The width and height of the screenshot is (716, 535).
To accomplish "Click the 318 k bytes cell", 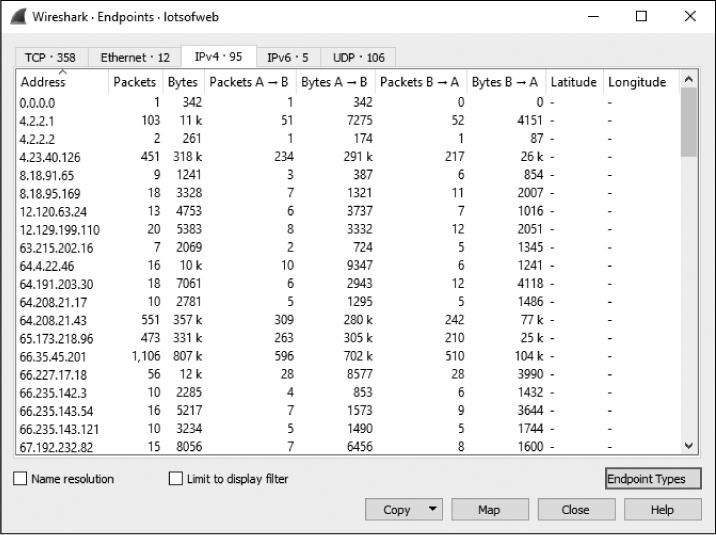I will click(x=187, y=157).
